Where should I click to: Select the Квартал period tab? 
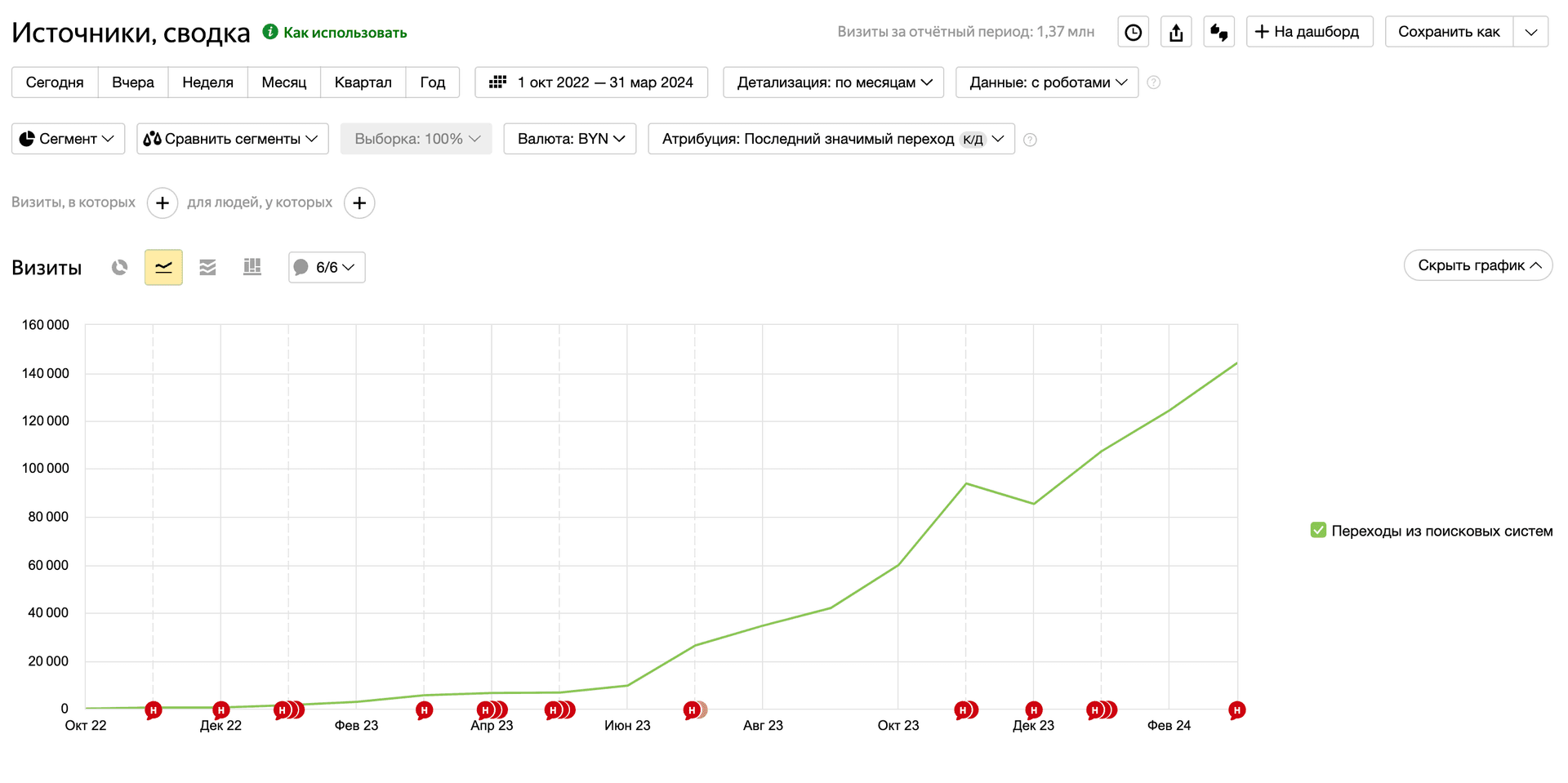coord(363,82)
